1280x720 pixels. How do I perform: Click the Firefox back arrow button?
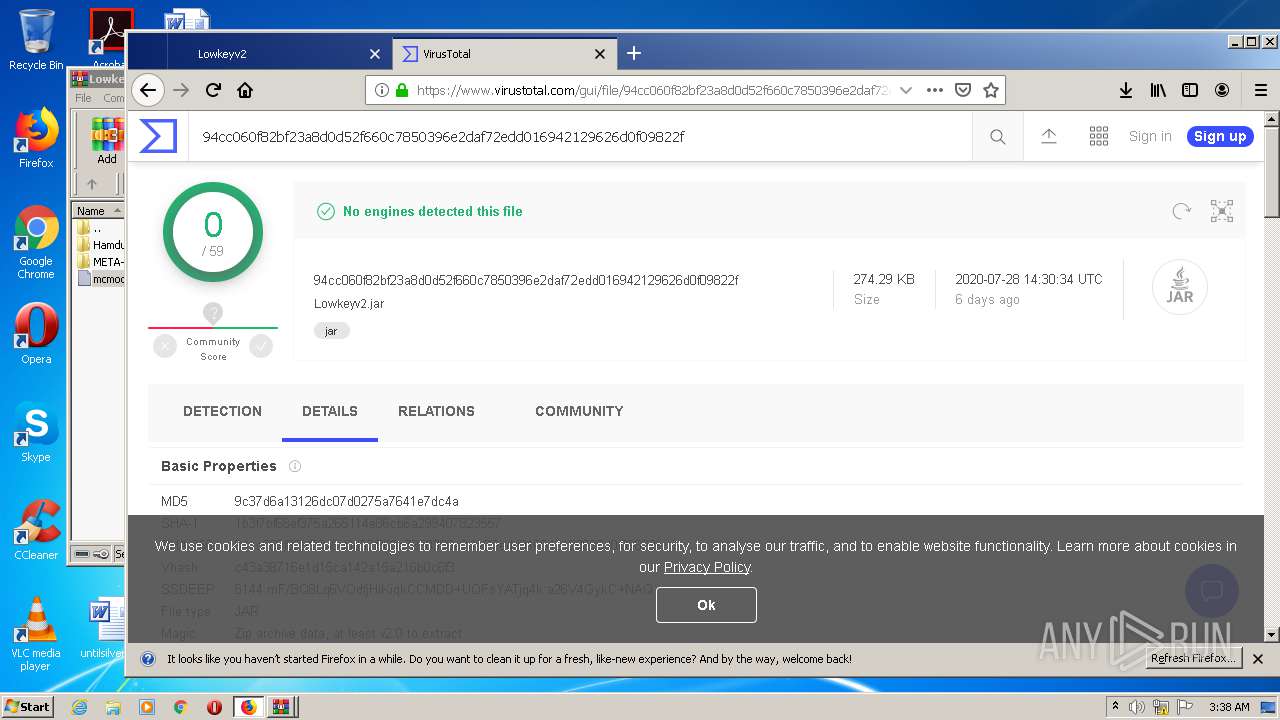tap(148, 90)
